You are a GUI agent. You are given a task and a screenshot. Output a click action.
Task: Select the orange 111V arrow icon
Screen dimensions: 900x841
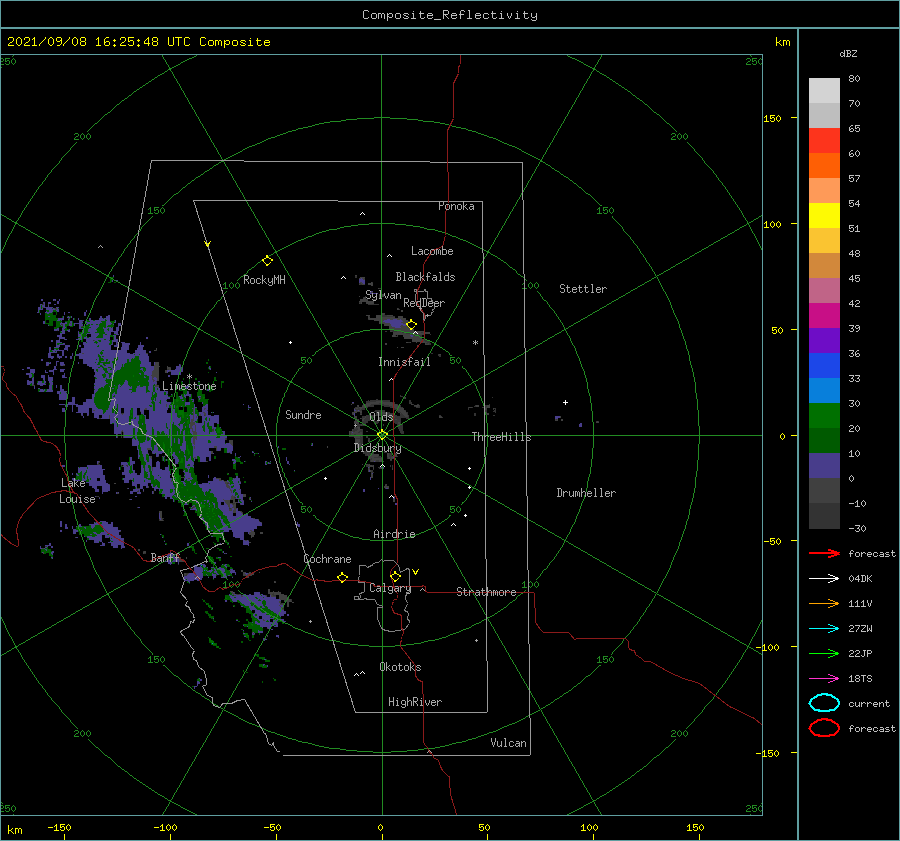(824, 603)
